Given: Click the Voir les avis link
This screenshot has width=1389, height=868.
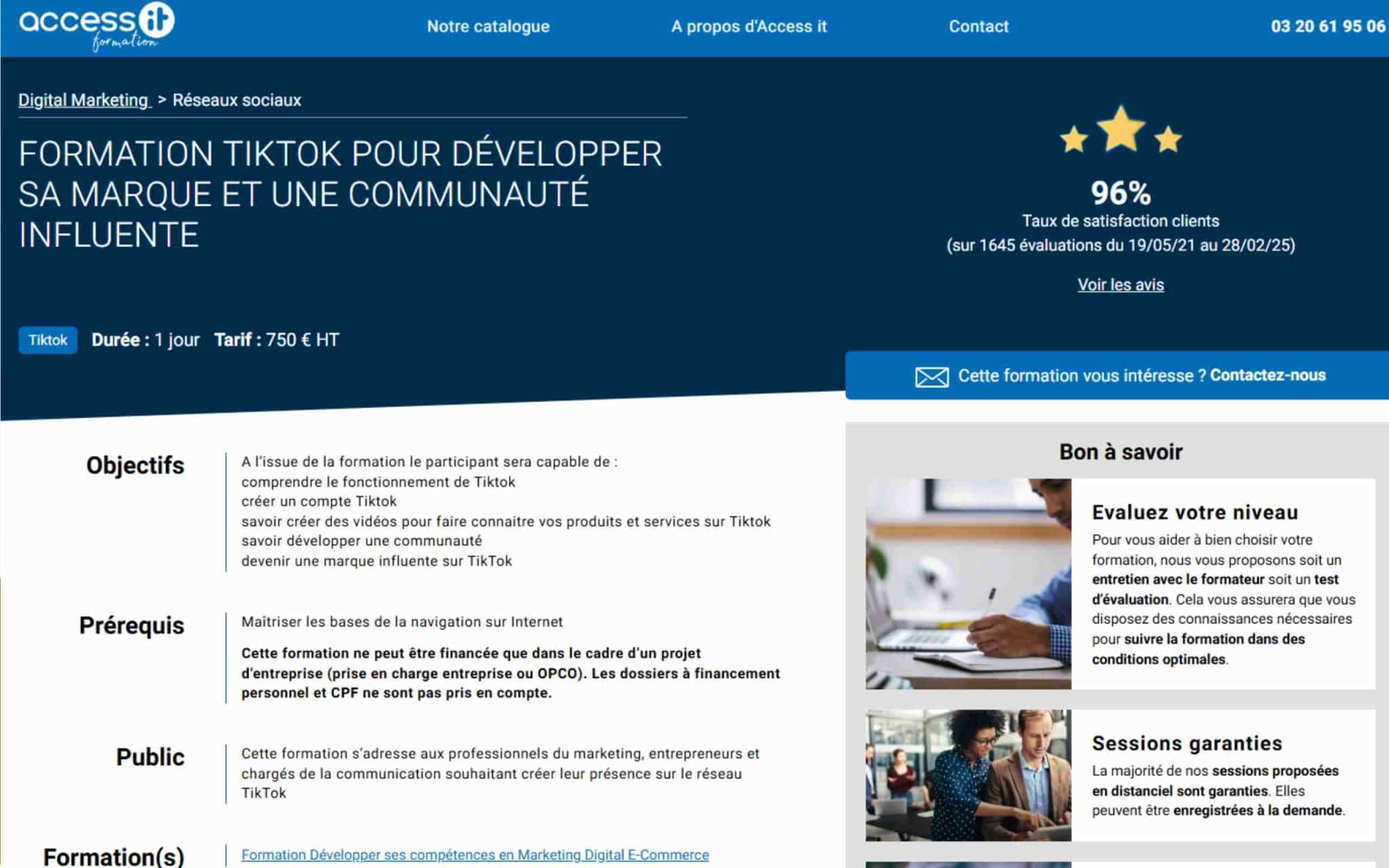Looking at the screenshot, I should 1120,285.
